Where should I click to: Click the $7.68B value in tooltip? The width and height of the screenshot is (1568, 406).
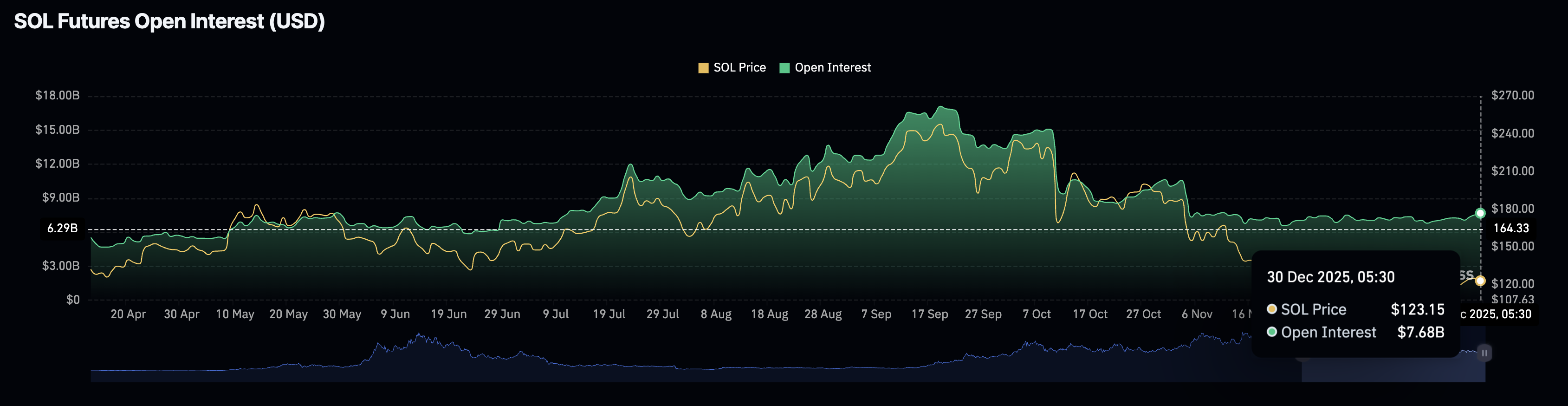pos(1420,332)
